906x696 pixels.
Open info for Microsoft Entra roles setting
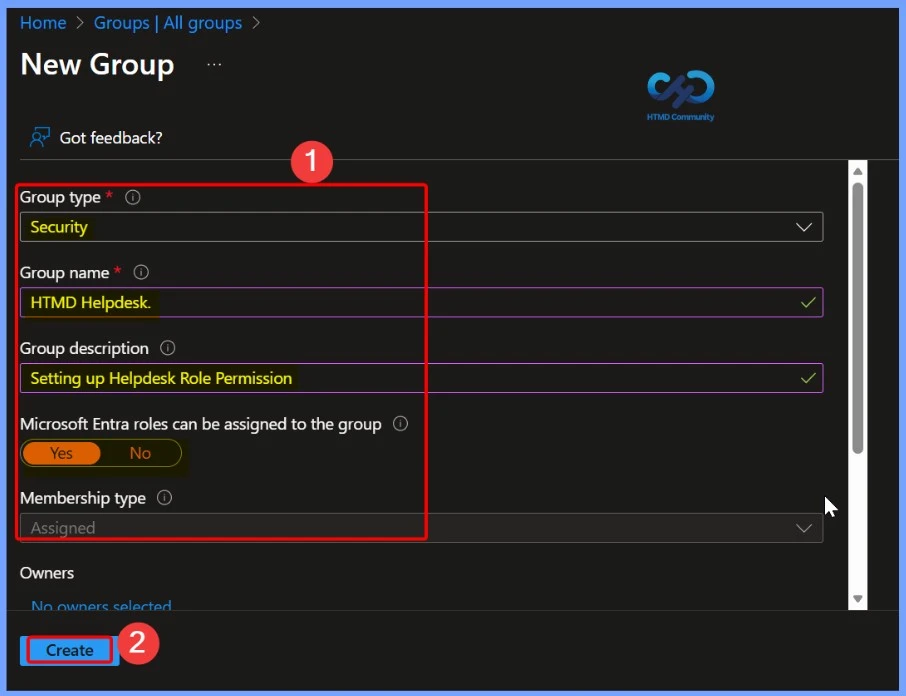click(400, 423)
